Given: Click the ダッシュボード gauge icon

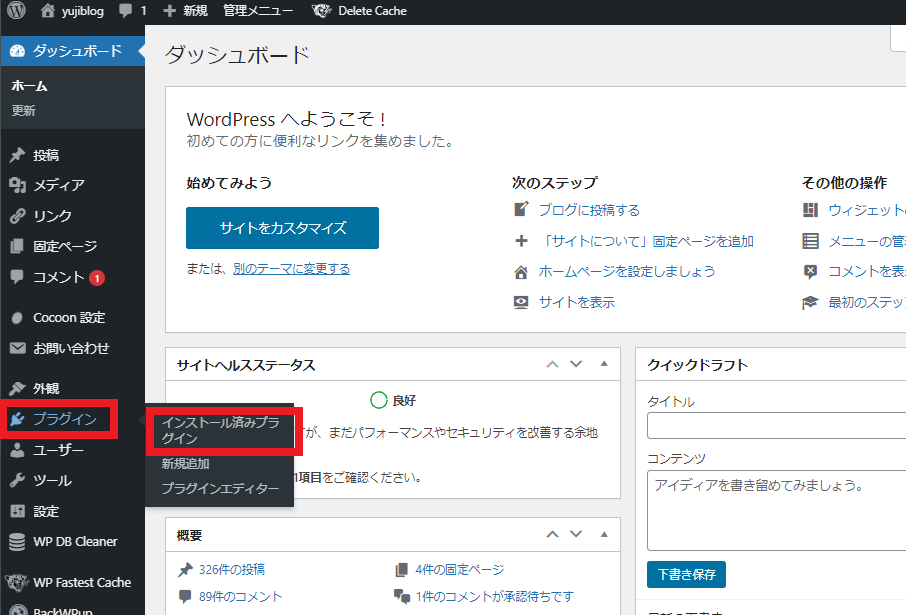Looking at the screenshot, I should 17,51.
